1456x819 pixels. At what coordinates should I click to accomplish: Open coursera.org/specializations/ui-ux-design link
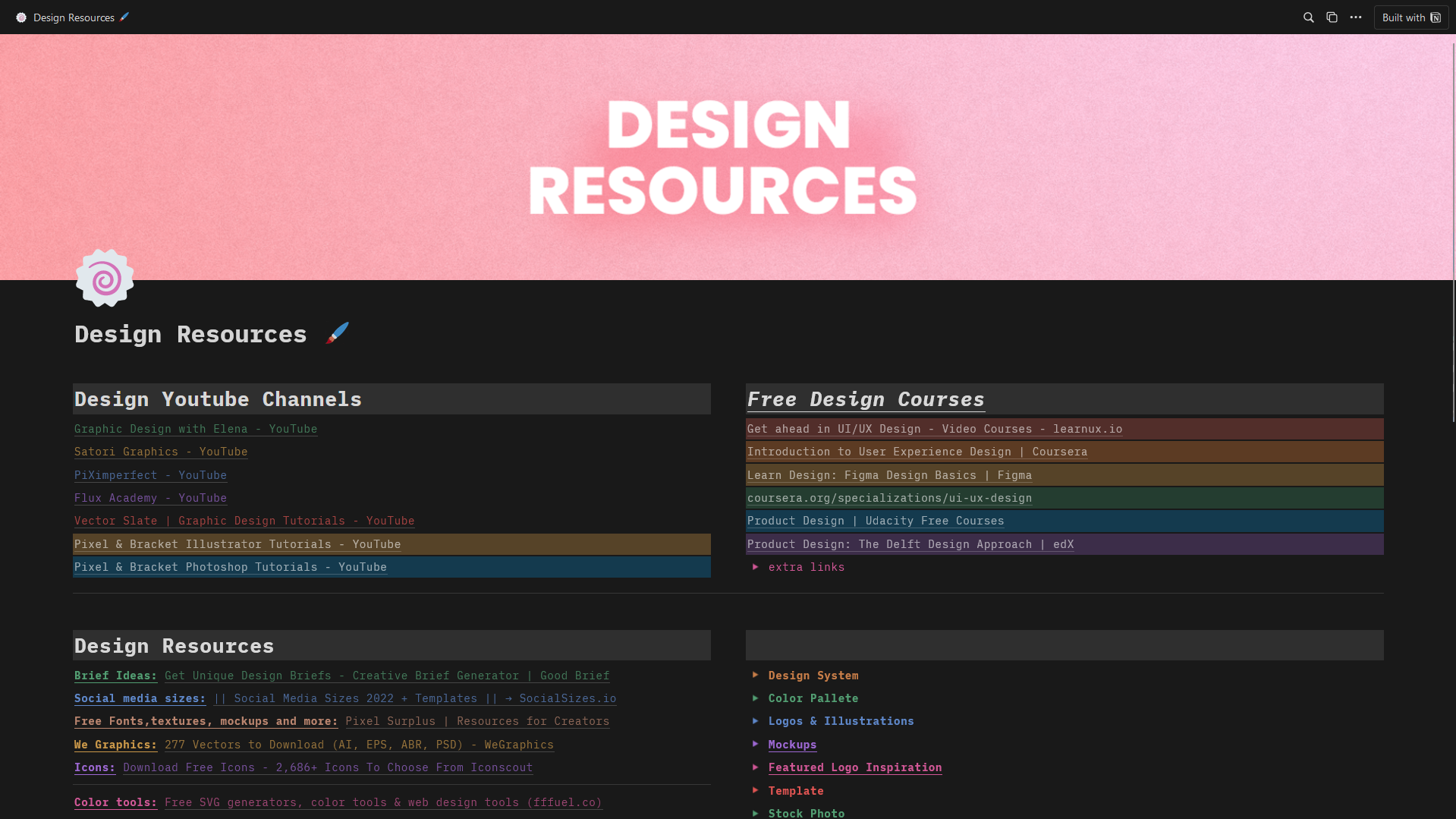click(x=889, y=498)
